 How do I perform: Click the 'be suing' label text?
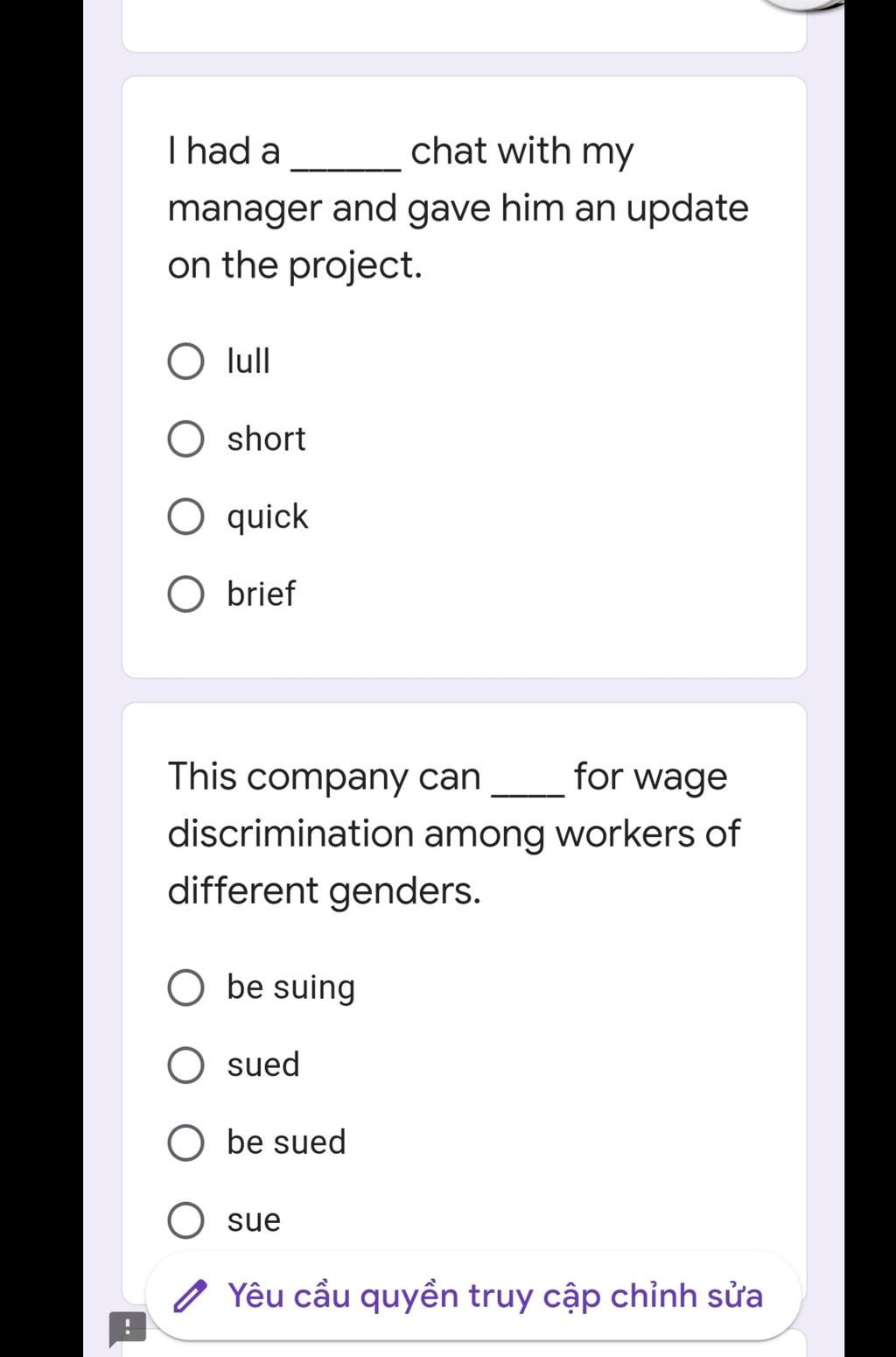tap(291, 988)
